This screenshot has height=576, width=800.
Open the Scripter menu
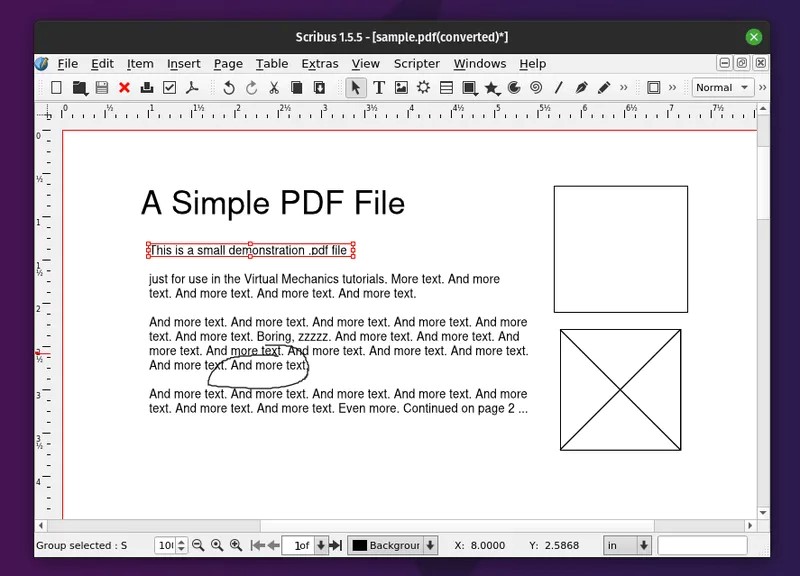click(x=417, y=63)
